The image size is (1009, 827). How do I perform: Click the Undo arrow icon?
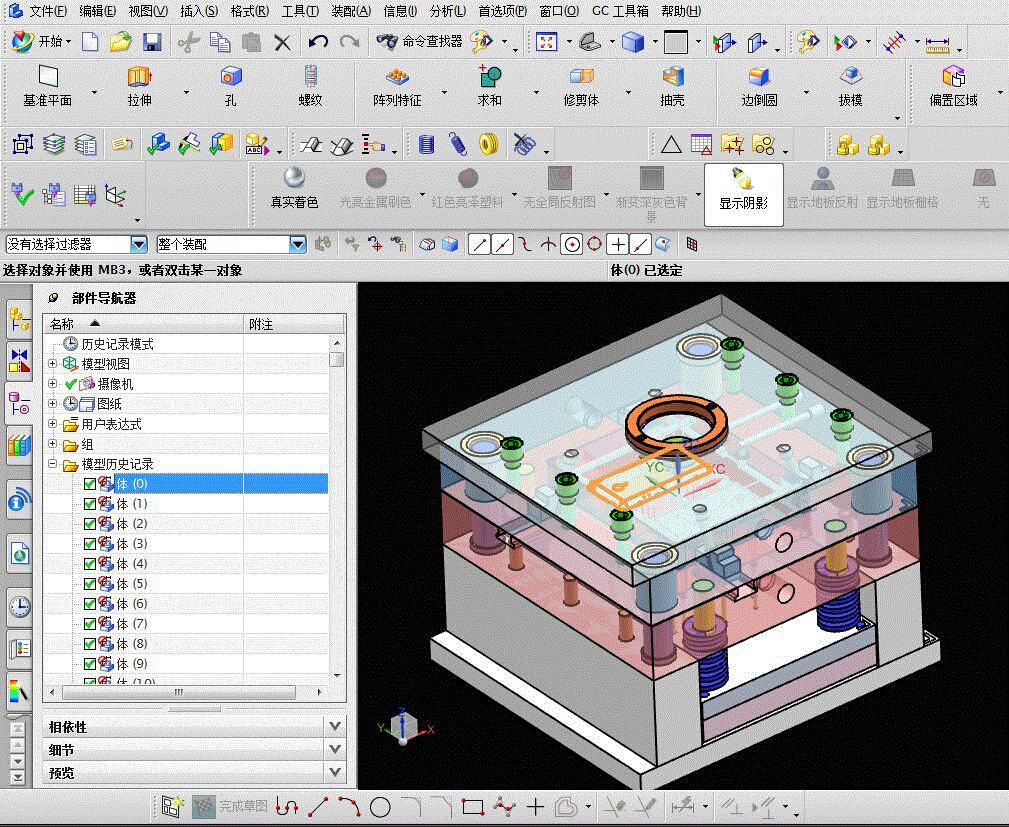click(318, 42)
